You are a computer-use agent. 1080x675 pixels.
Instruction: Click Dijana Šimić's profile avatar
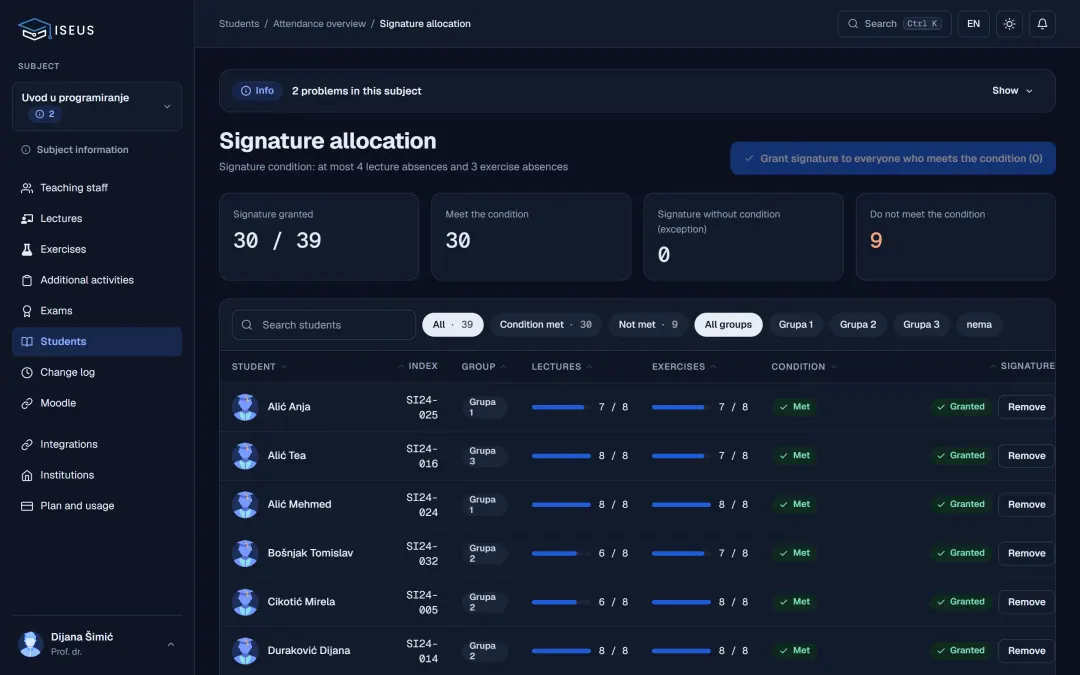(x=30, y=644)
